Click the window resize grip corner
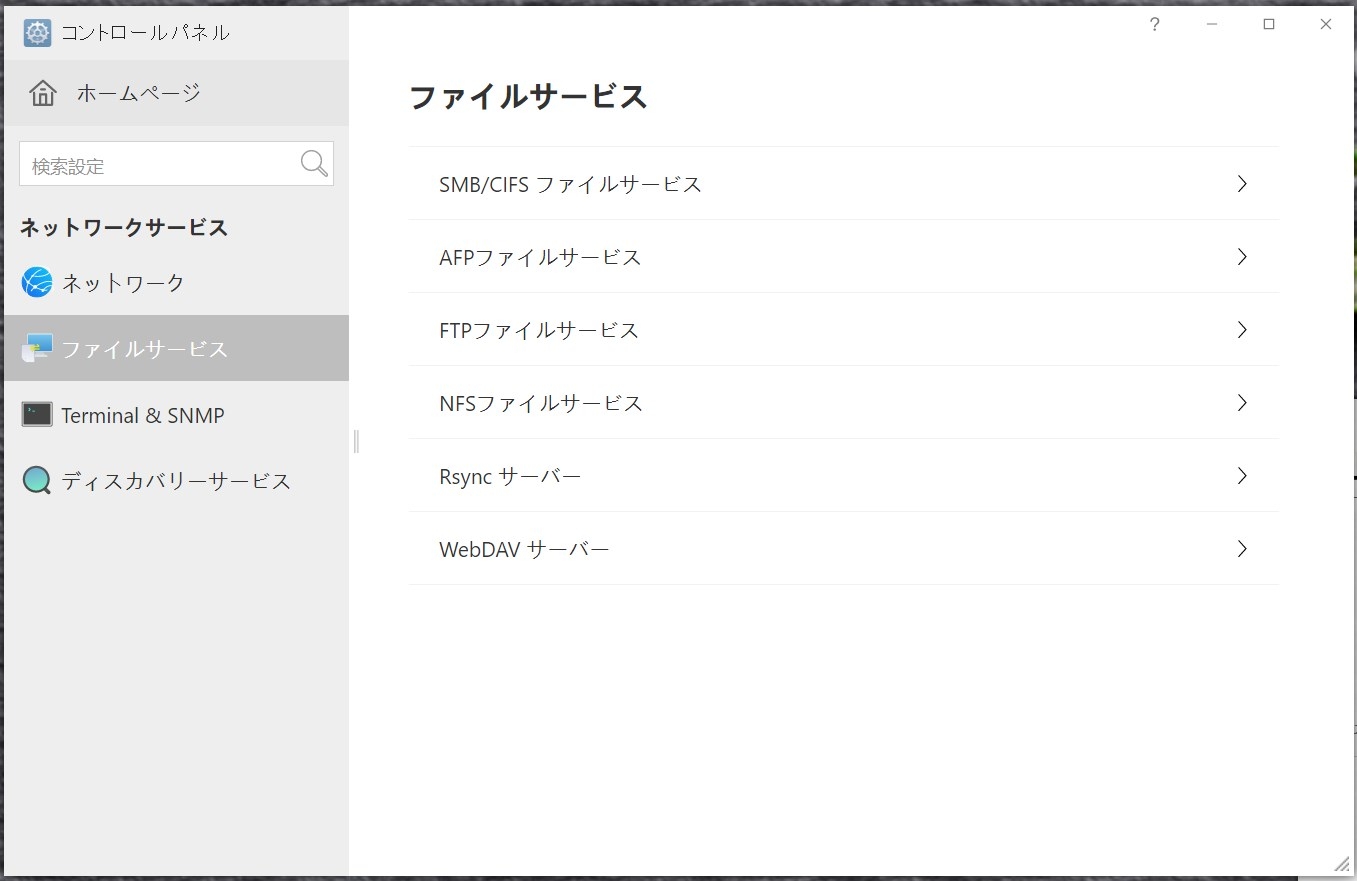The height and width of the screenshot is (881, 1357). (1341, 864)
